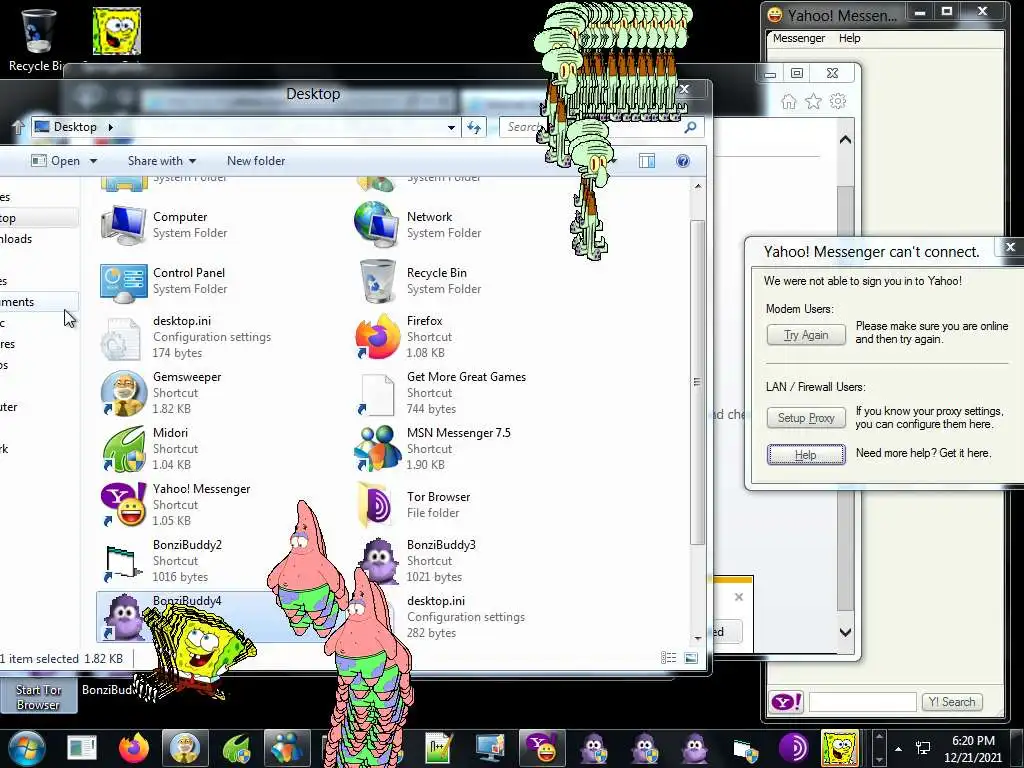Click the network tray icon

point(923,748)
